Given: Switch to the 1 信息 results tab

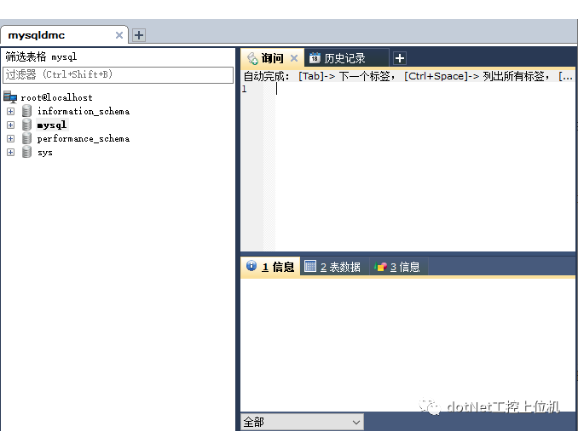Looking at the screenshot, I should 270,267.
